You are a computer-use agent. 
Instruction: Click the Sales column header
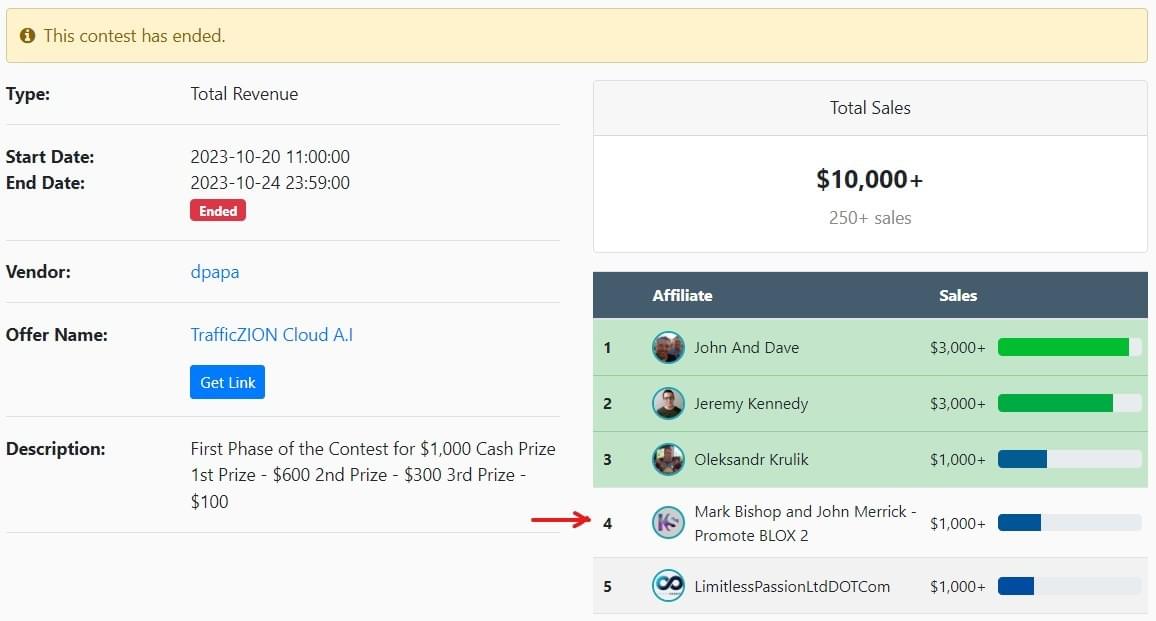[x=958, y=296]
